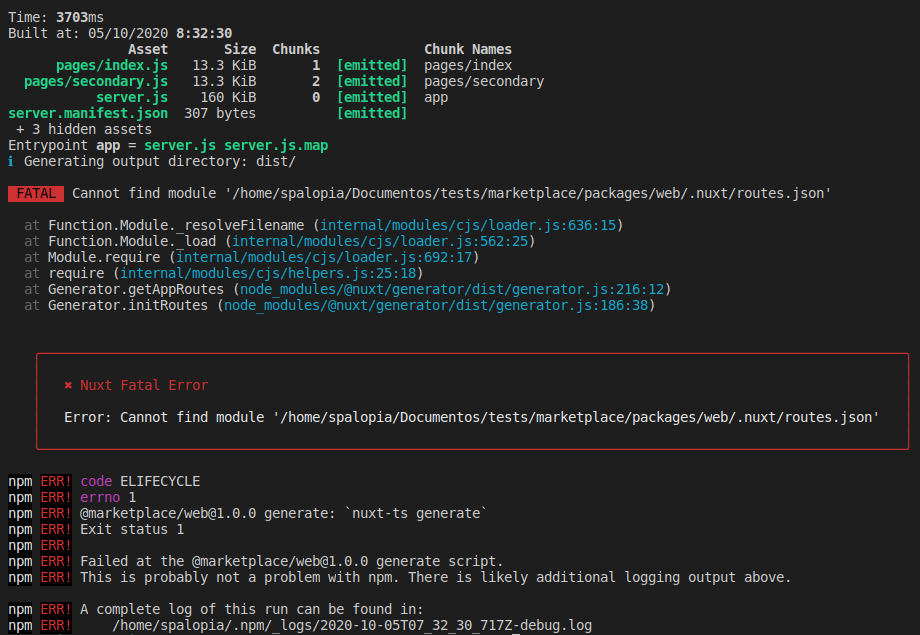
Task: Click the Asset column header
Action: [x=148, y=49]
